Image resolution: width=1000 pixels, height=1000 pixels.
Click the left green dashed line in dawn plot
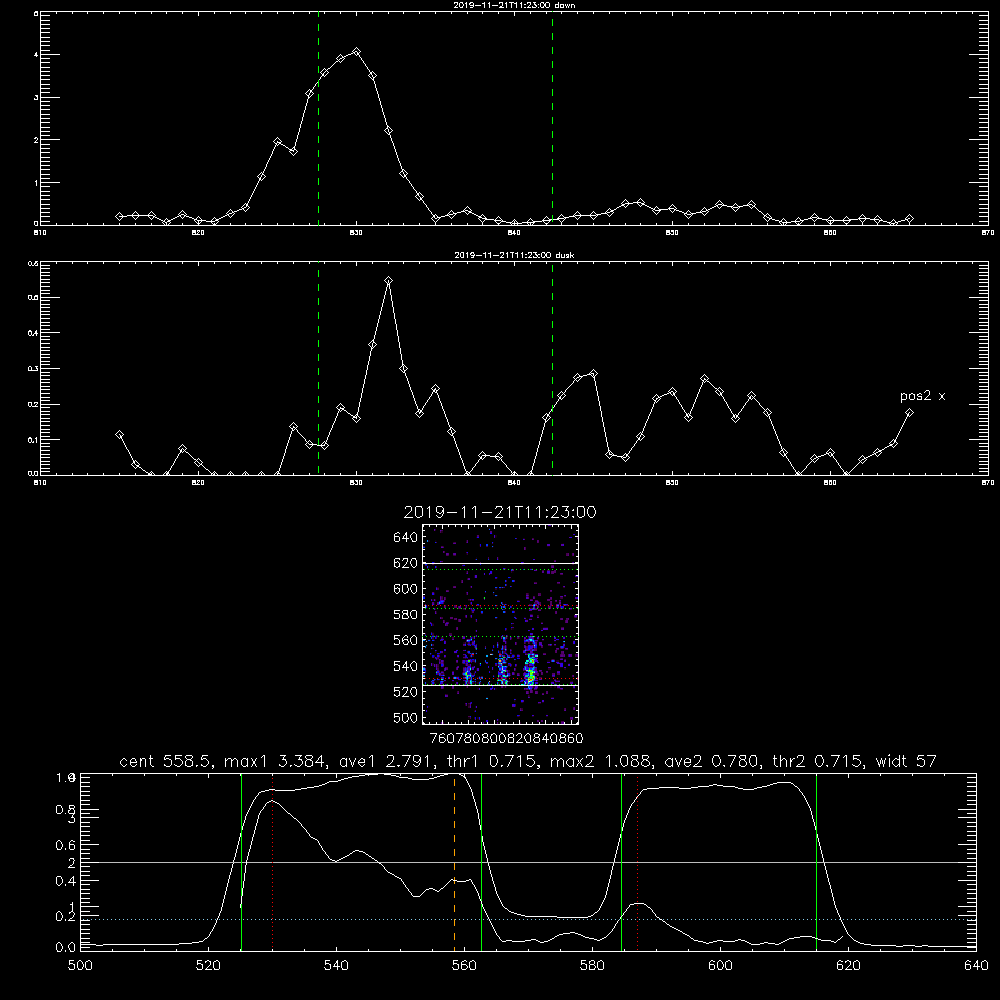[x=318, y=121]
